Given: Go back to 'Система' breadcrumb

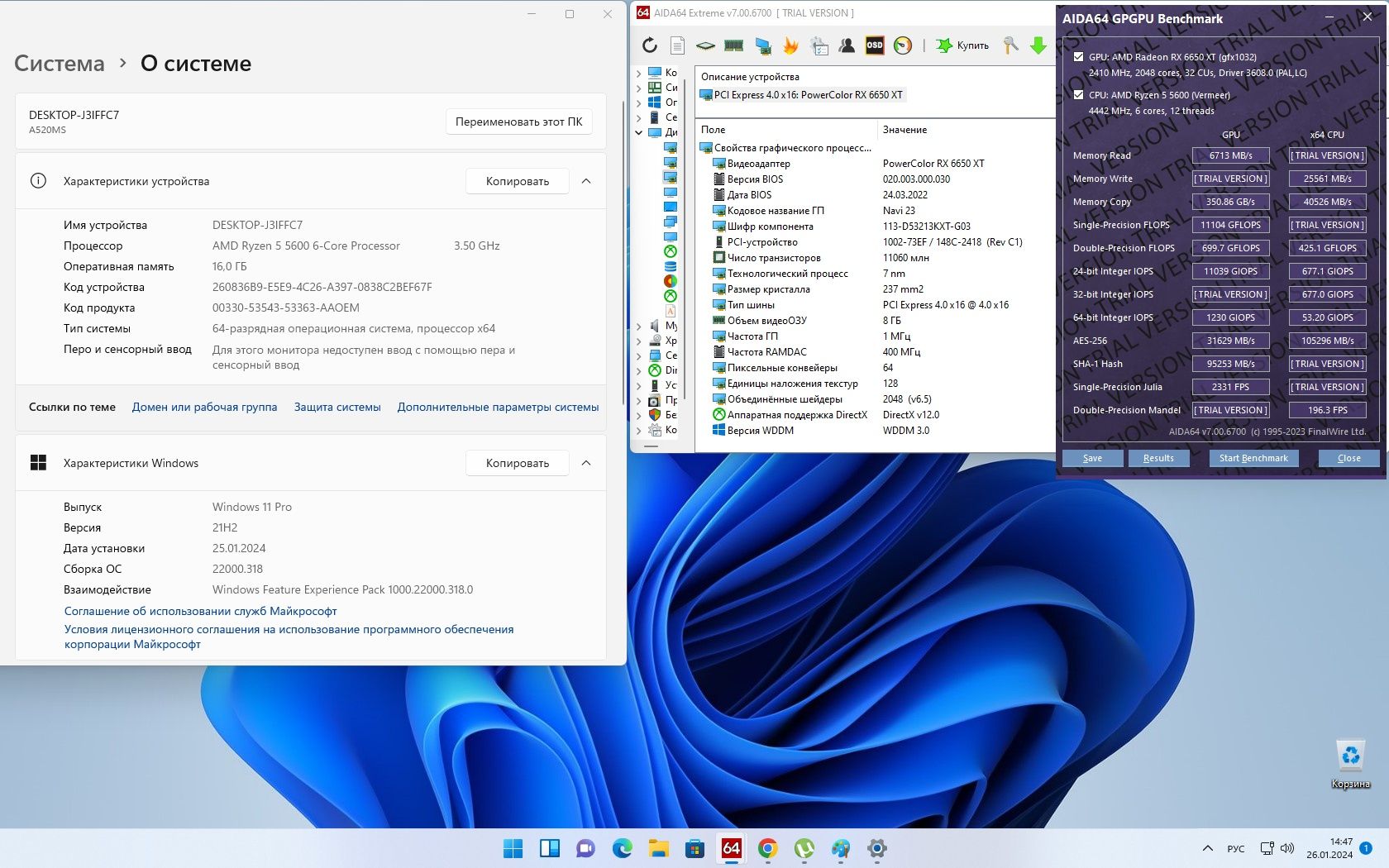Looking at the screenshot, I should point(60,64).
